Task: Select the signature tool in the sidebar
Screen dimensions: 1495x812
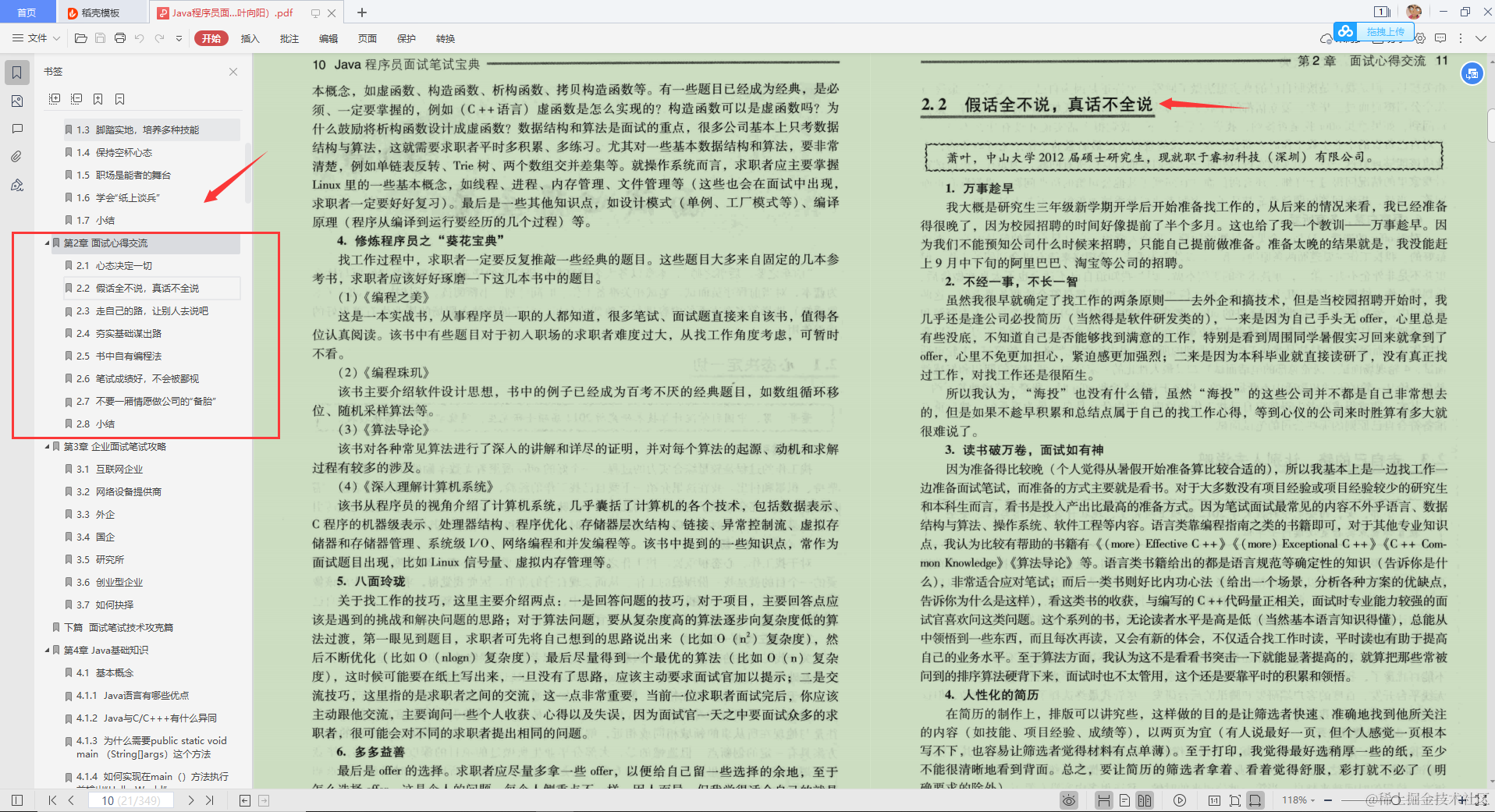Action: [x=17, y=185]
